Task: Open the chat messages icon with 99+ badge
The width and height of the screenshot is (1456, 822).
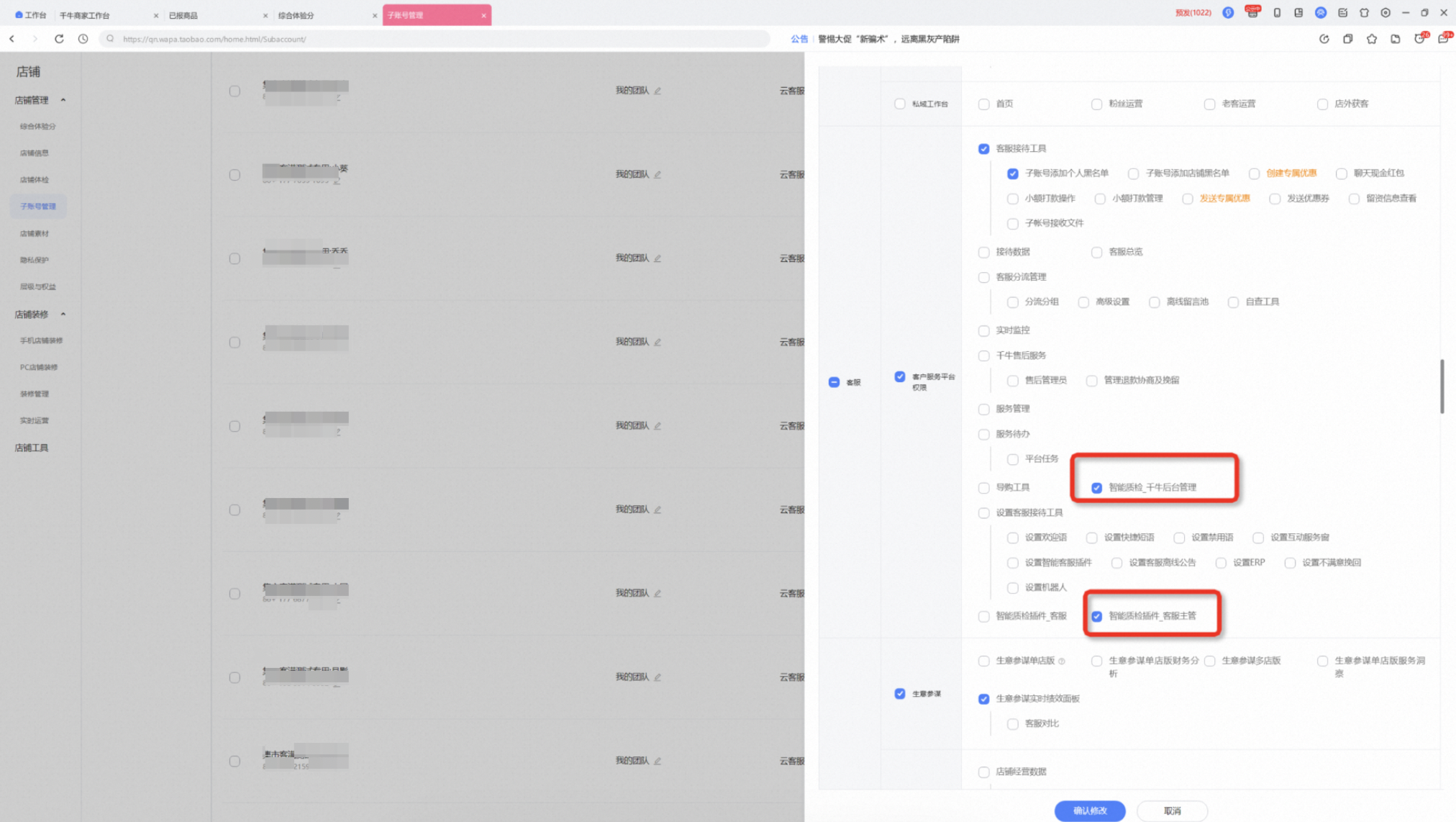Action: pos(1444,39)
